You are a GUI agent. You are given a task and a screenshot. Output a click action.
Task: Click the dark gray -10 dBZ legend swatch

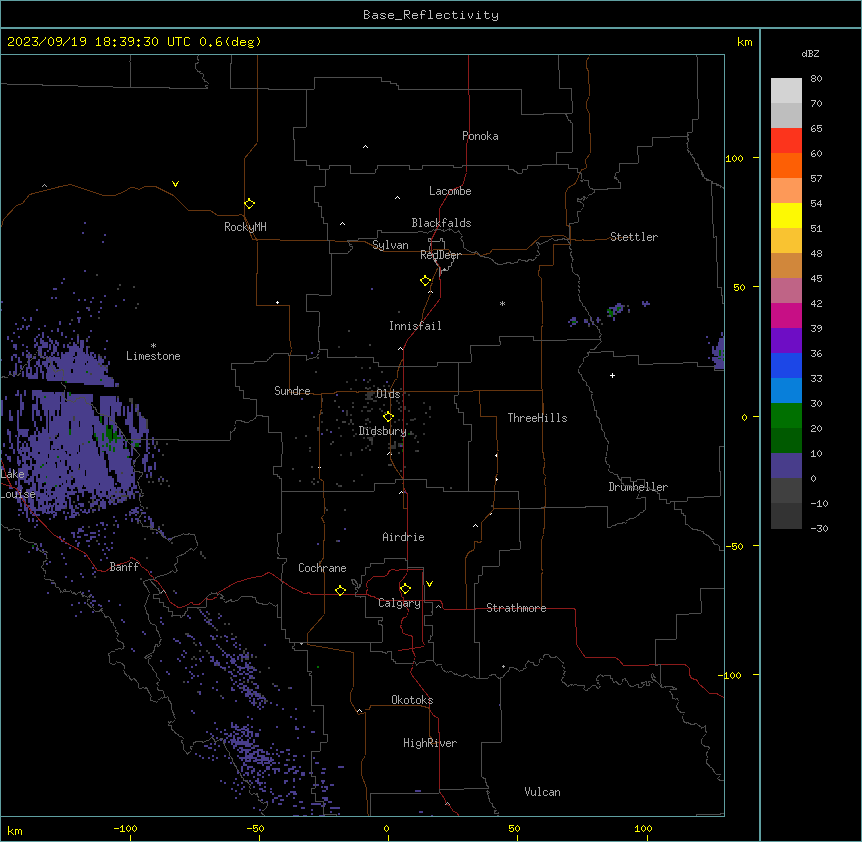coord(786,516)
